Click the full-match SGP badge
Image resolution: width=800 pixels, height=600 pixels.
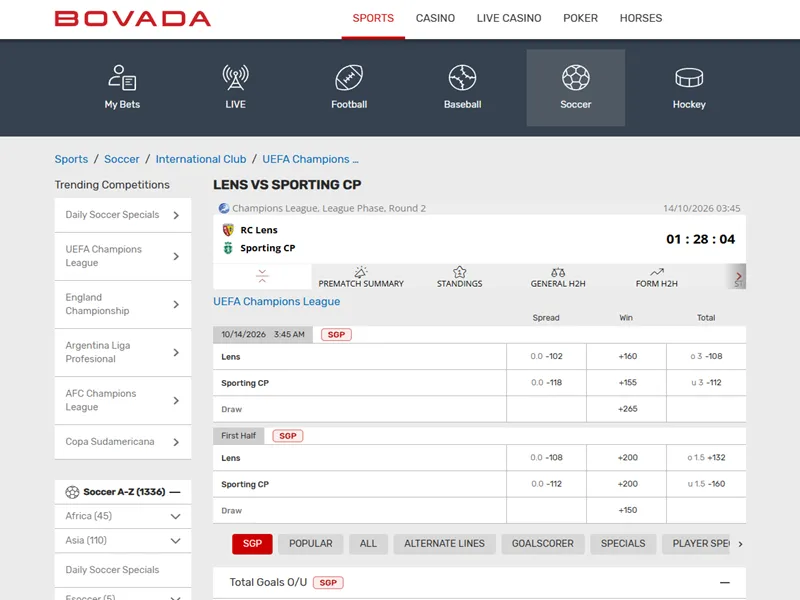336,335
